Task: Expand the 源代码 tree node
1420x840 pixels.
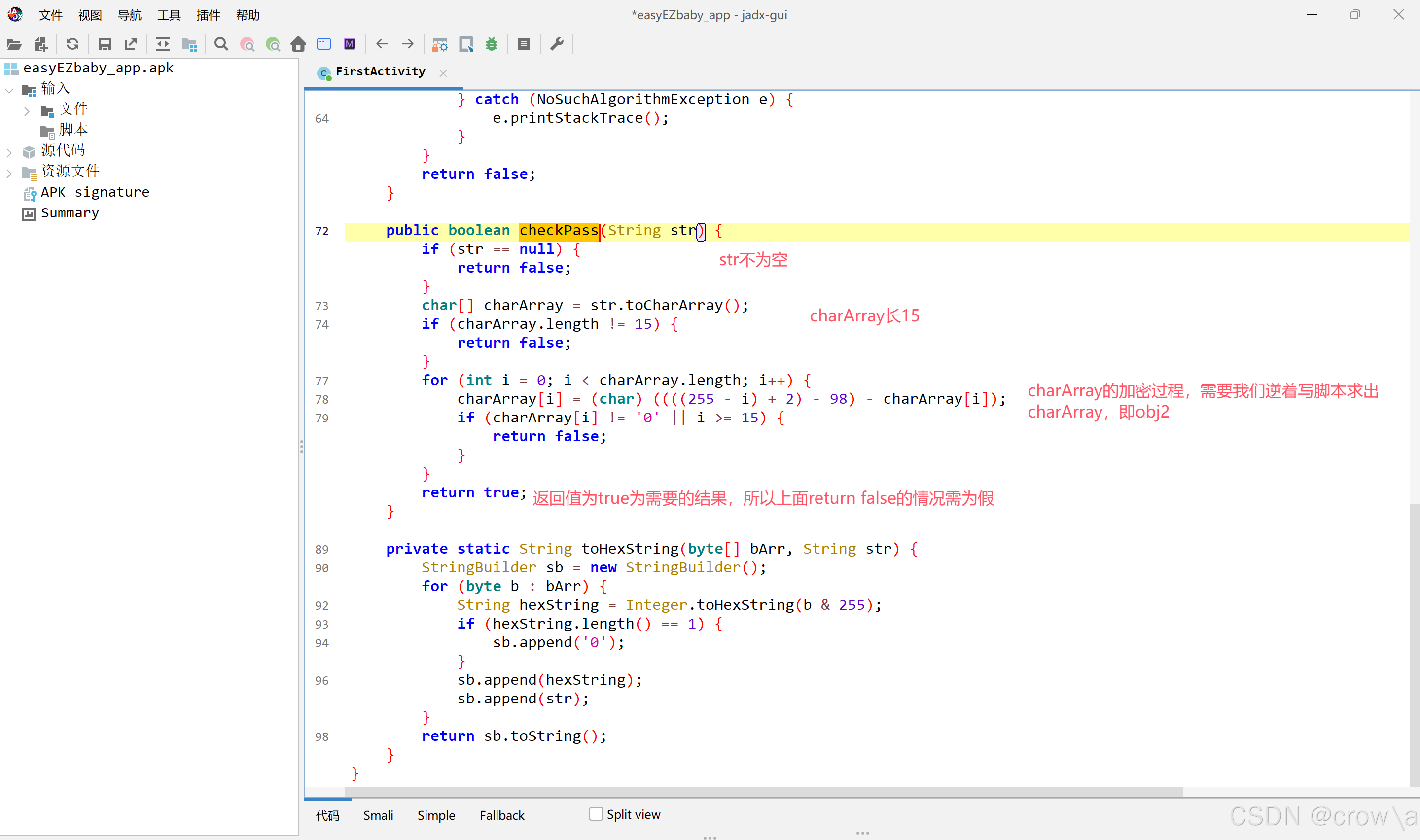Action: [10, 152]
